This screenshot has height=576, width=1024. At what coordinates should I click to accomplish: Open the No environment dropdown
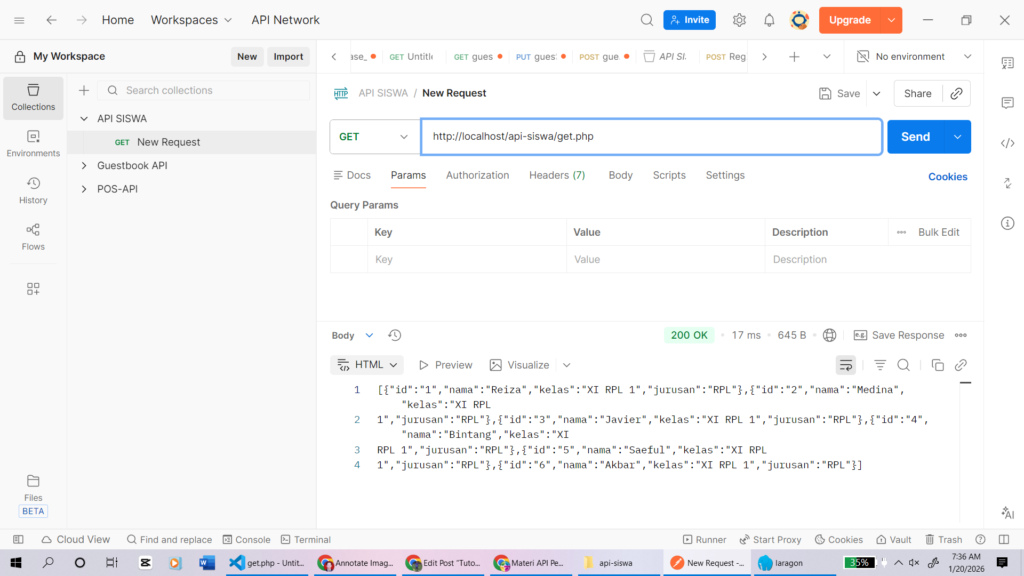pyautogui.click(x=914, y=57)
